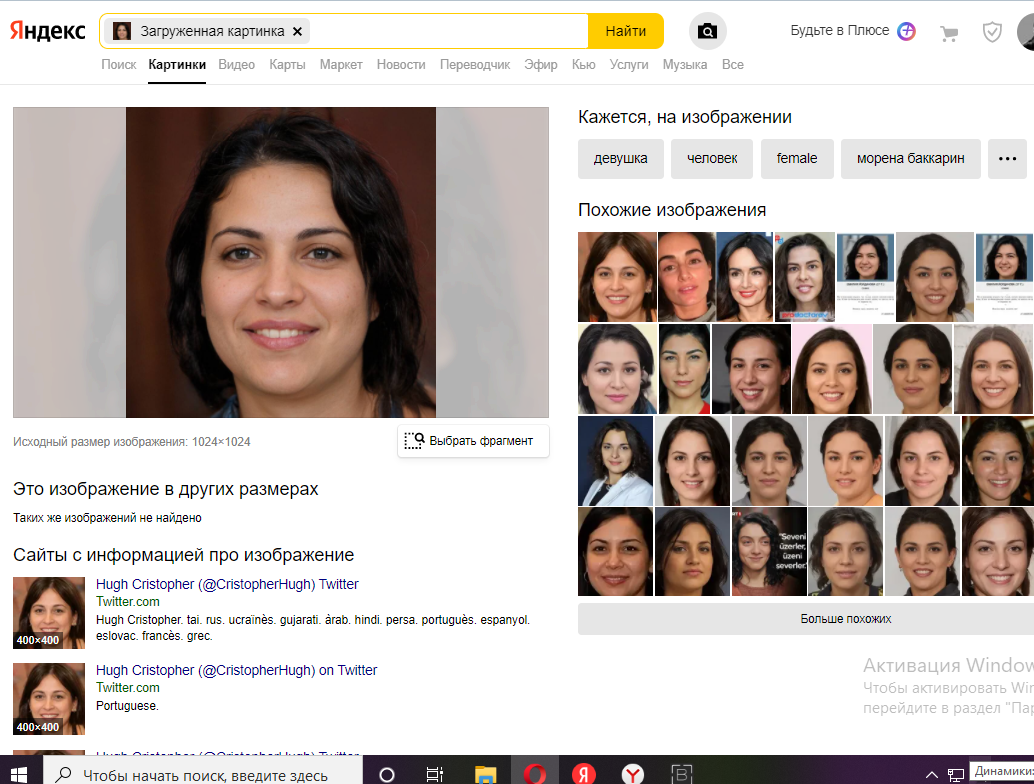Open the shopping cart icon
The image size is (1034, 784).
tap(949, 33)
